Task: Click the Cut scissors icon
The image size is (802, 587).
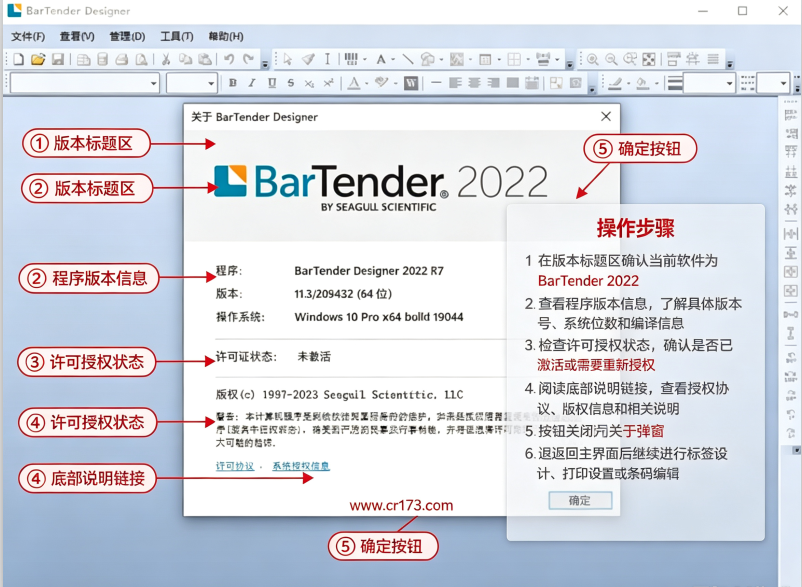Action: (166, 59)
